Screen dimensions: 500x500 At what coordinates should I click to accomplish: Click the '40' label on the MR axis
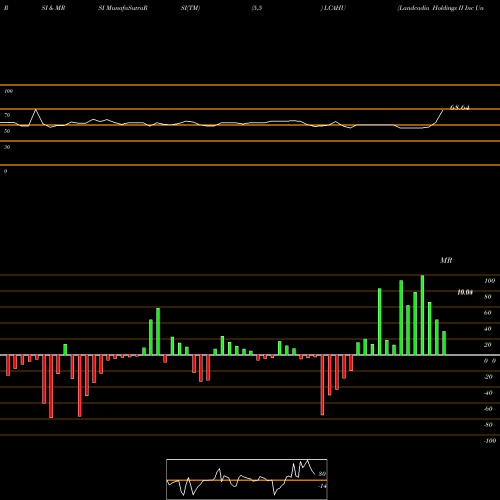[488, 329]
